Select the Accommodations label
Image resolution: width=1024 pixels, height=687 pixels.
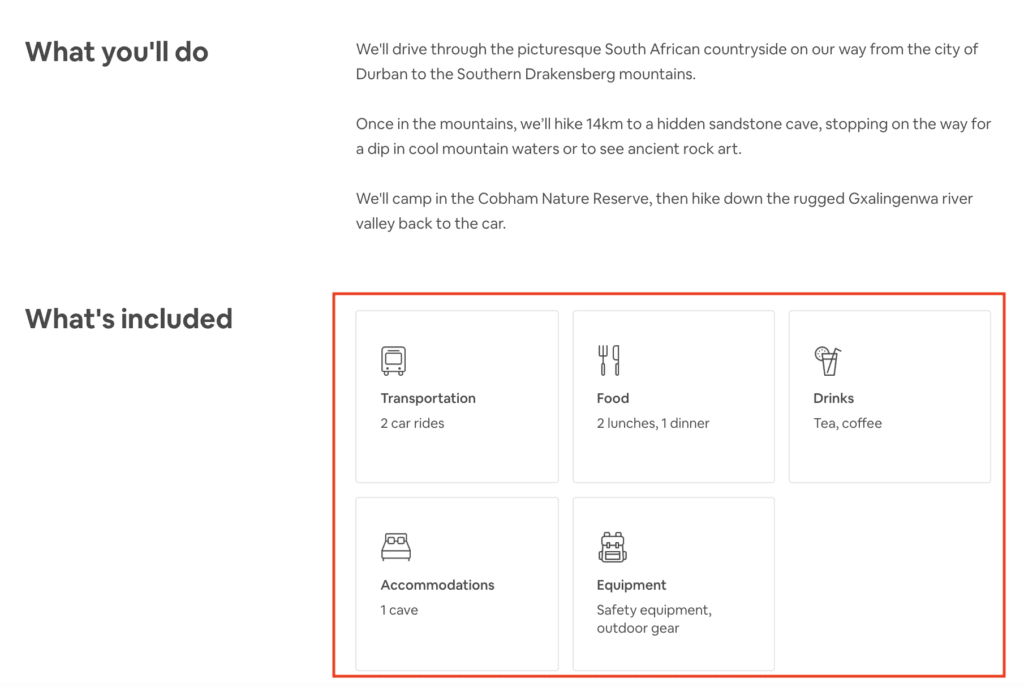pos(437,585)
